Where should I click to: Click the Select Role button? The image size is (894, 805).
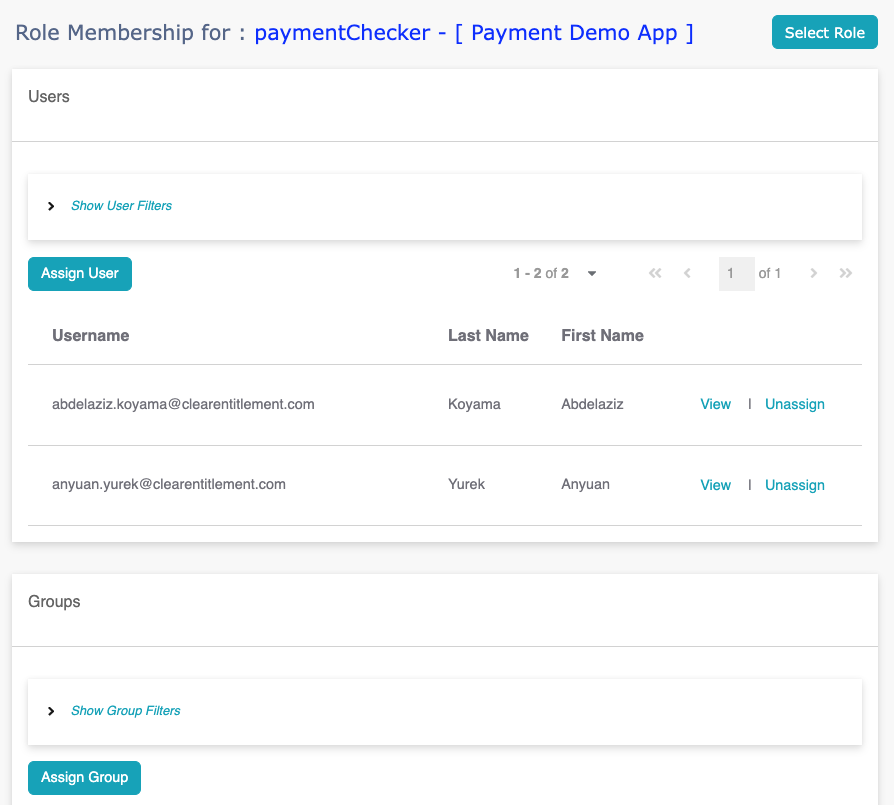point(824,32)
